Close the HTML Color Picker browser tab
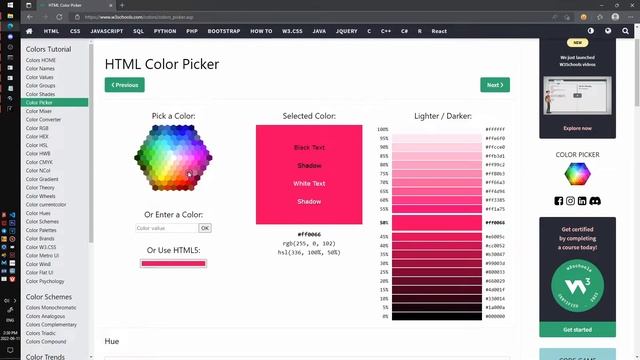Screen dimensions: 640x360 point(111,5)
